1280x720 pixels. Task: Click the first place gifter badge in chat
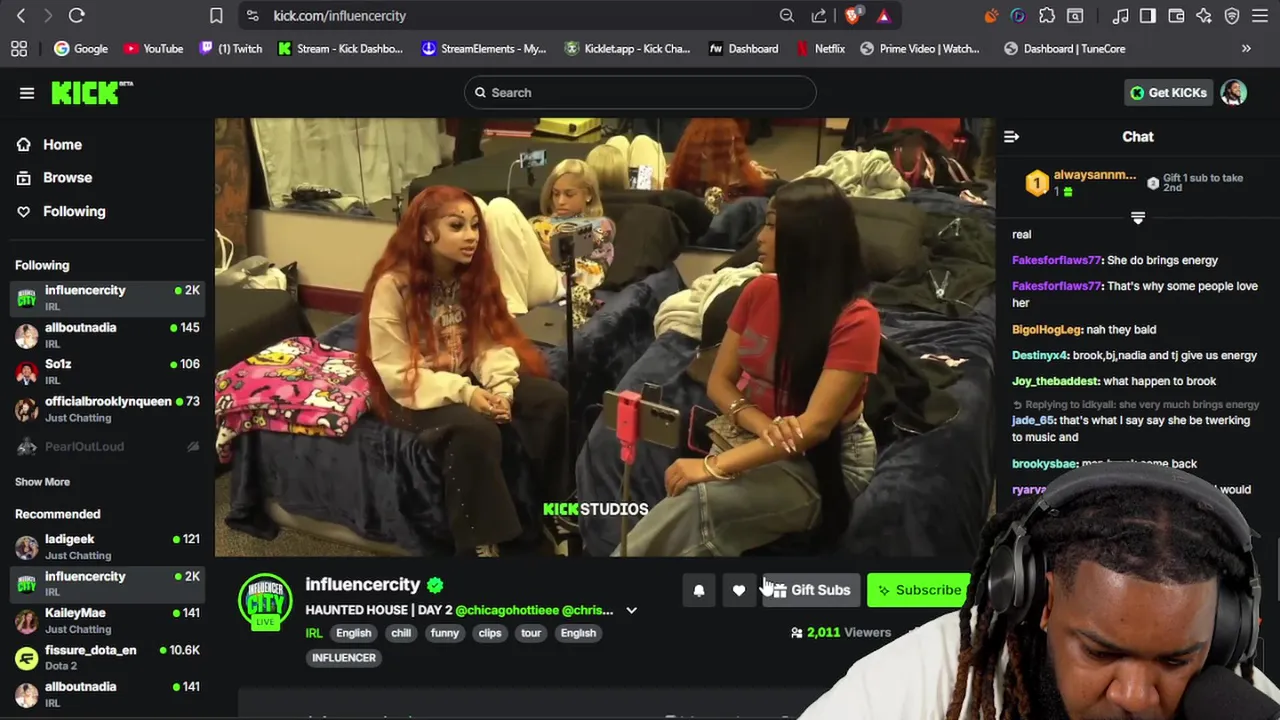[1037, 183]
